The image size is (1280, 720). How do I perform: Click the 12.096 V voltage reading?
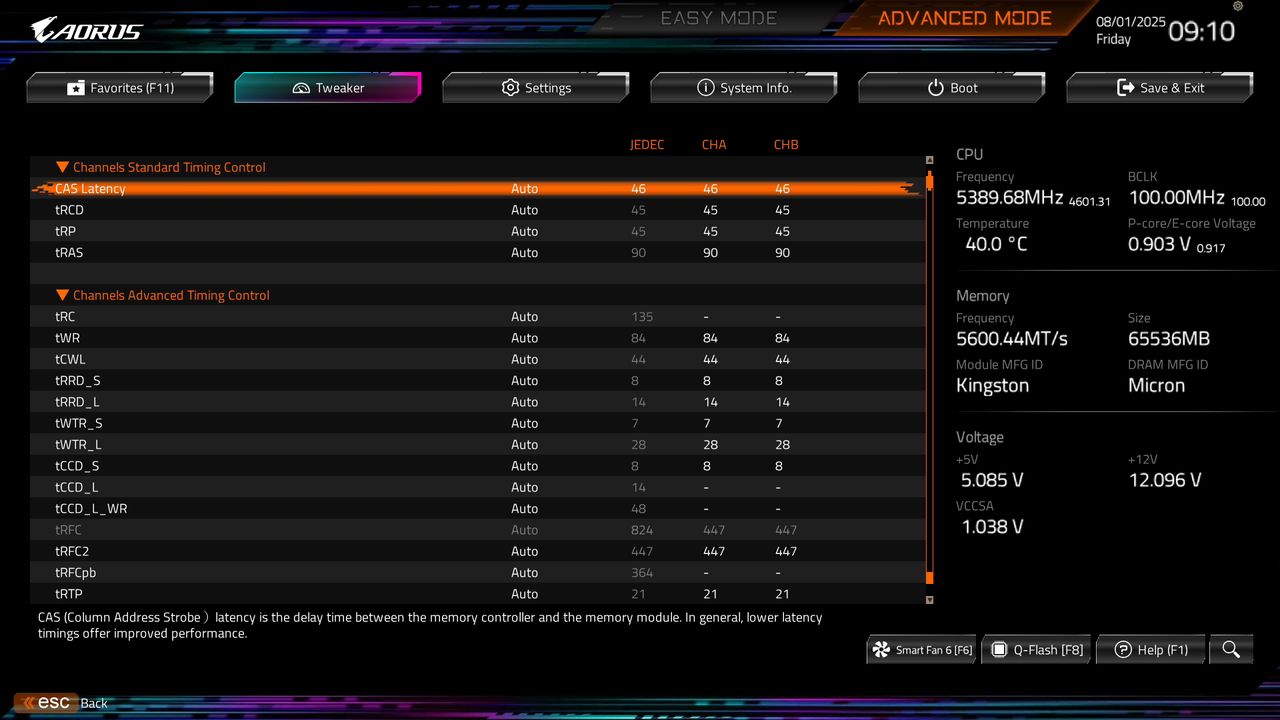1165,480
